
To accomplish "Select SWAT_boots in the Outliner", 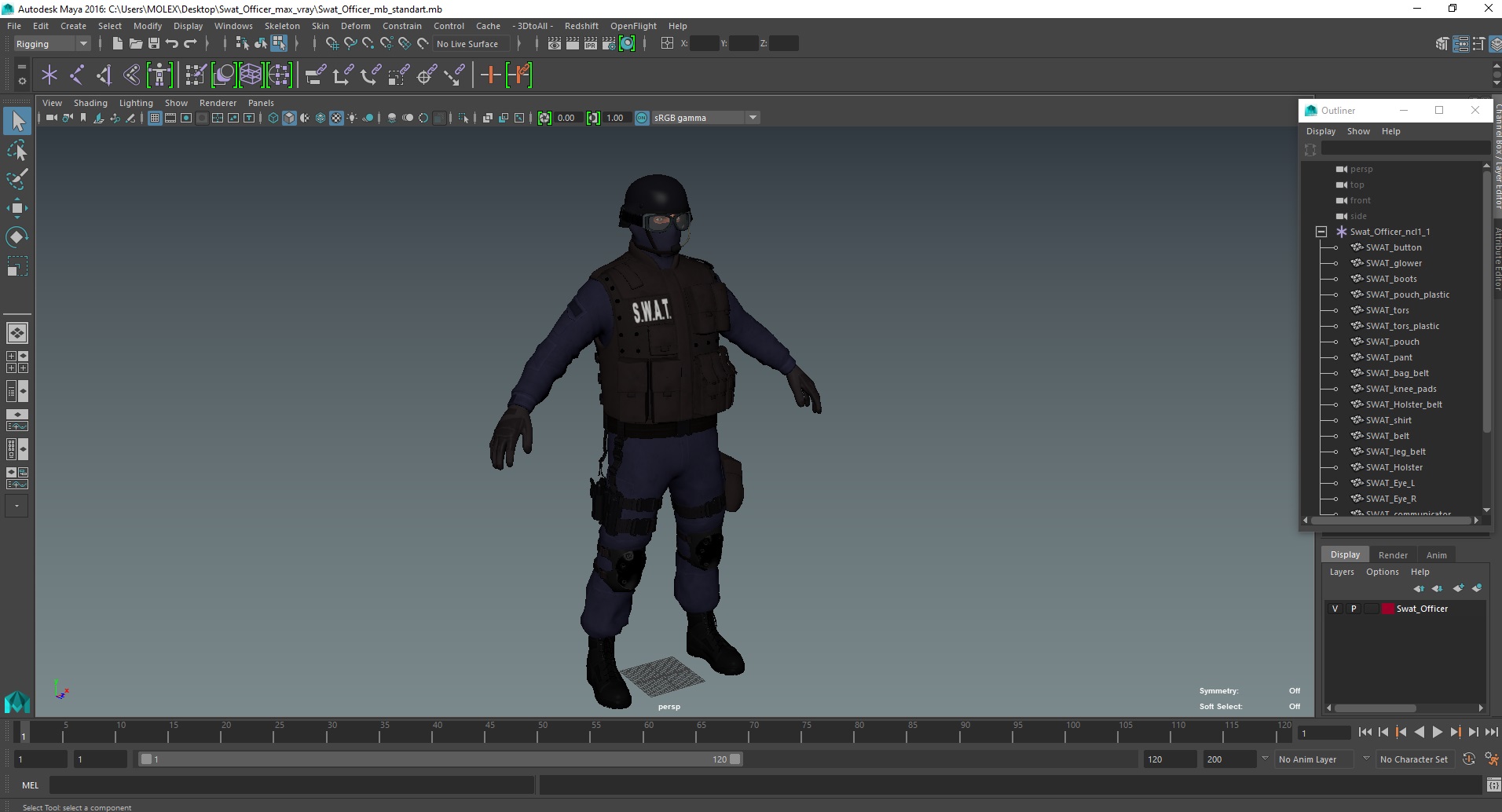I will [1391, 279].
